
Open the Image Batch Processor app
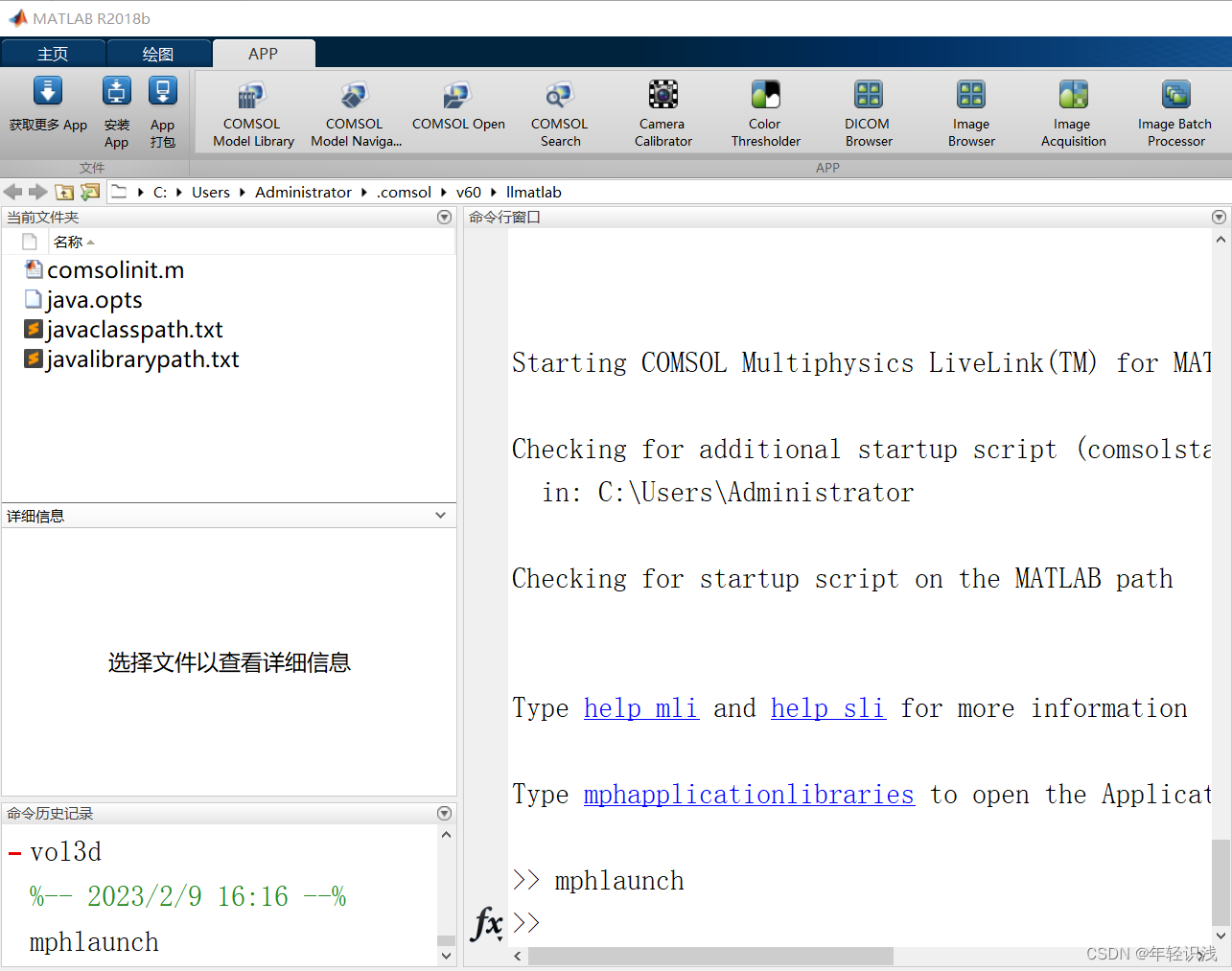click(1175, 114)
